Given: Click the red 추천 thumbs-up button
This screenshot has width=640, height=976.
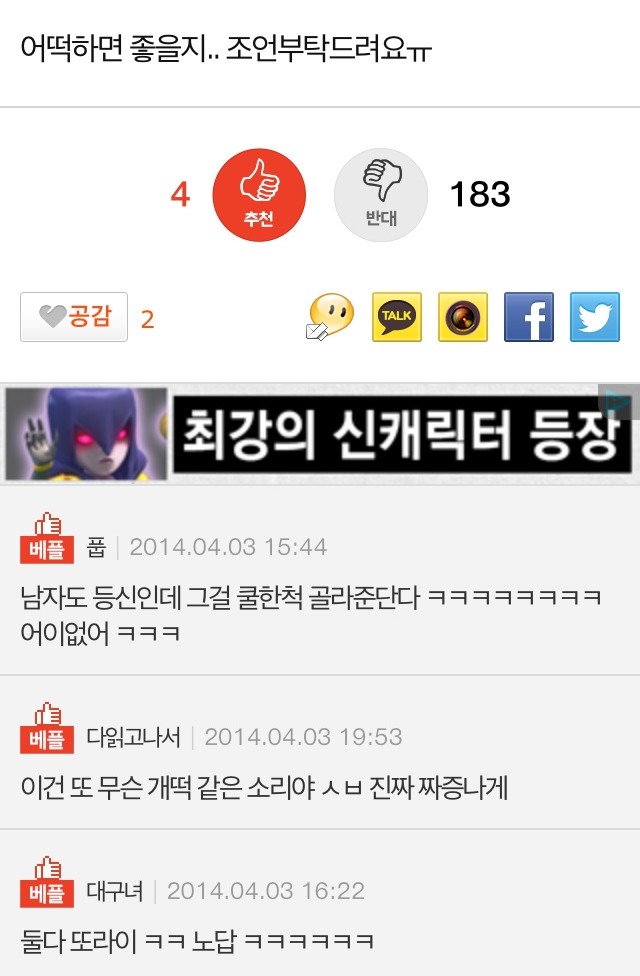Looking at the screenshot, I should [259, 195].
